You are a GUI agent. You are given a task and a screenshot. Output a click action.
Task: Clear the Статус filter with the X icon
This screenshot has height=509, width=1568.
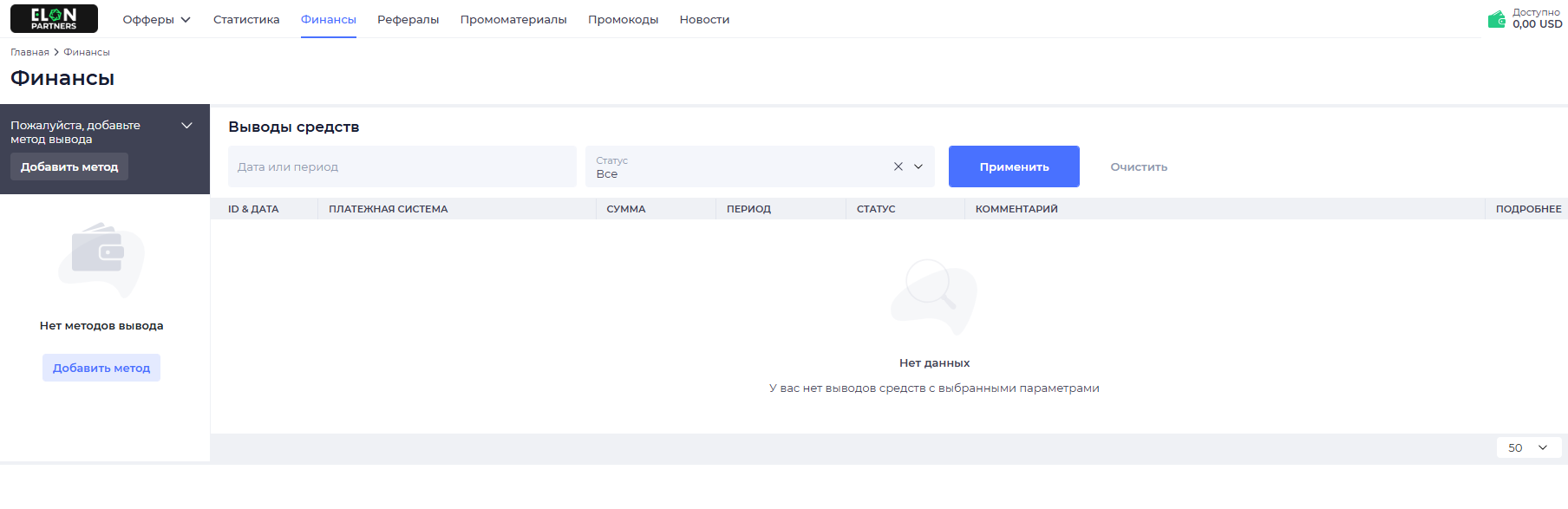coord(898,166)
